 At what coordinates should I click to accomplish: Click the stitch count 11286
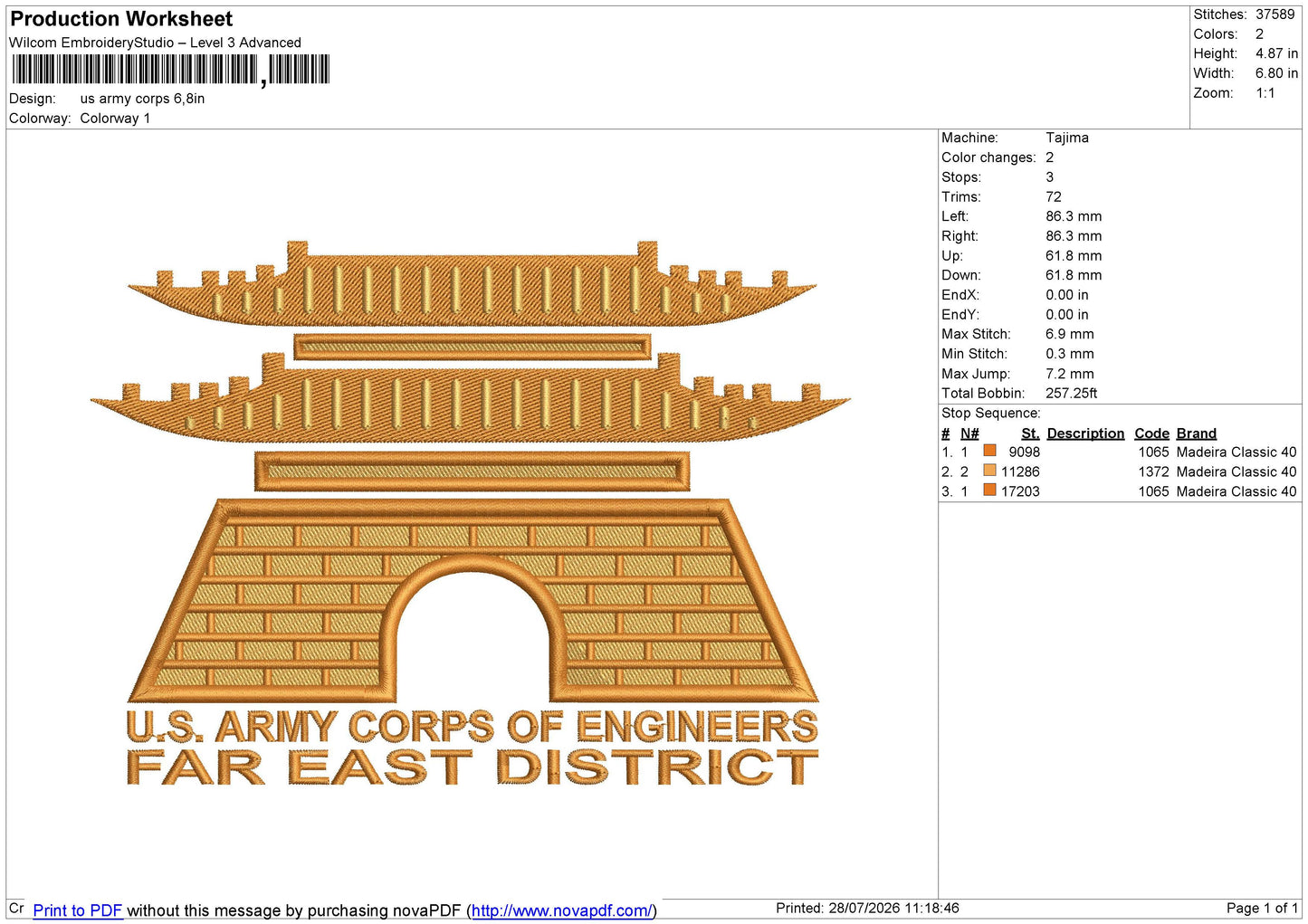[x=1020, y=472]
